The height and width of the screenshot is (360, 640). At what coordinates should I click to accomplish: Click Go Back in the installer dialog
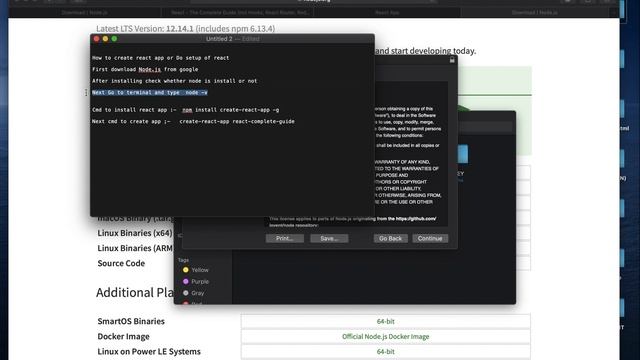coord(390,238)
